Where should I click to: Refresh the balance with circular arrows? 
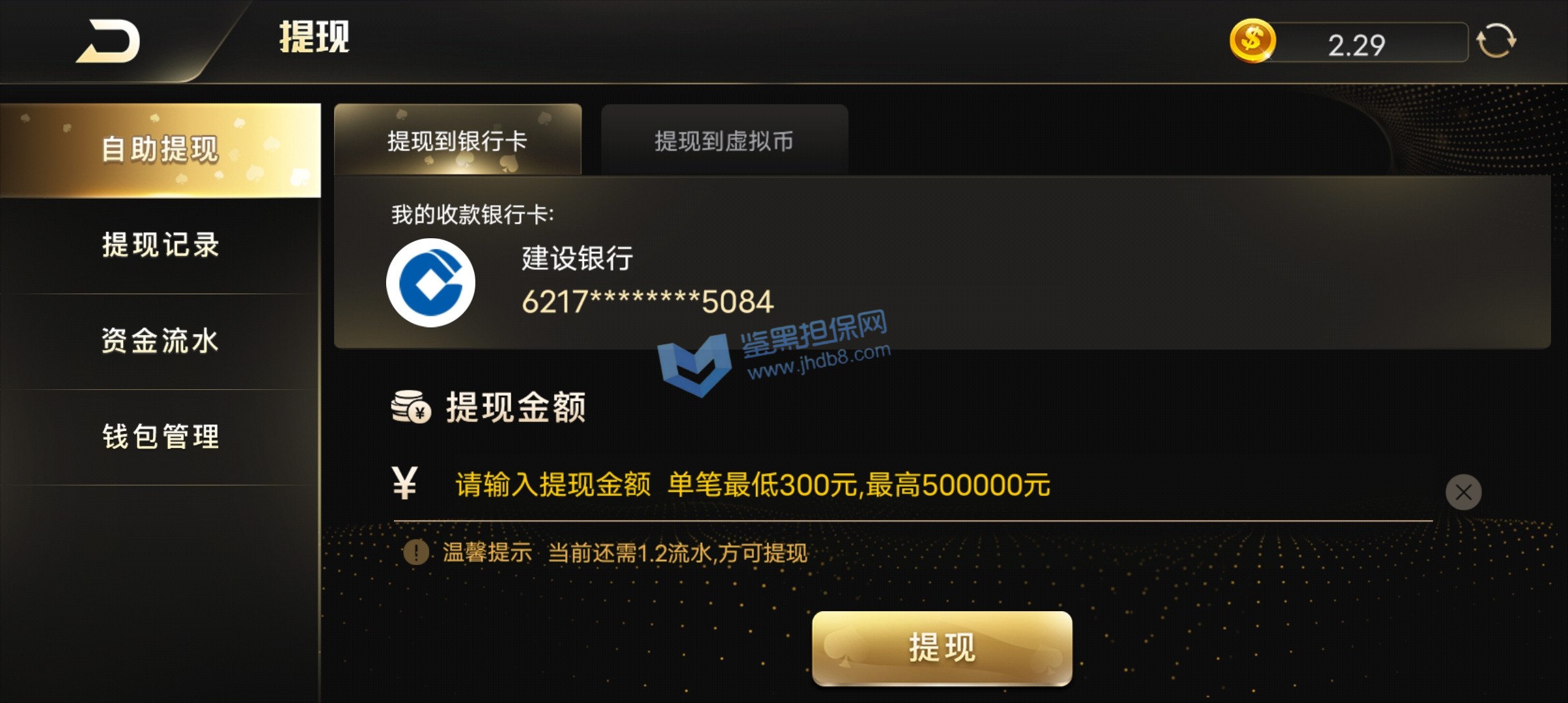pos(1496,41)
